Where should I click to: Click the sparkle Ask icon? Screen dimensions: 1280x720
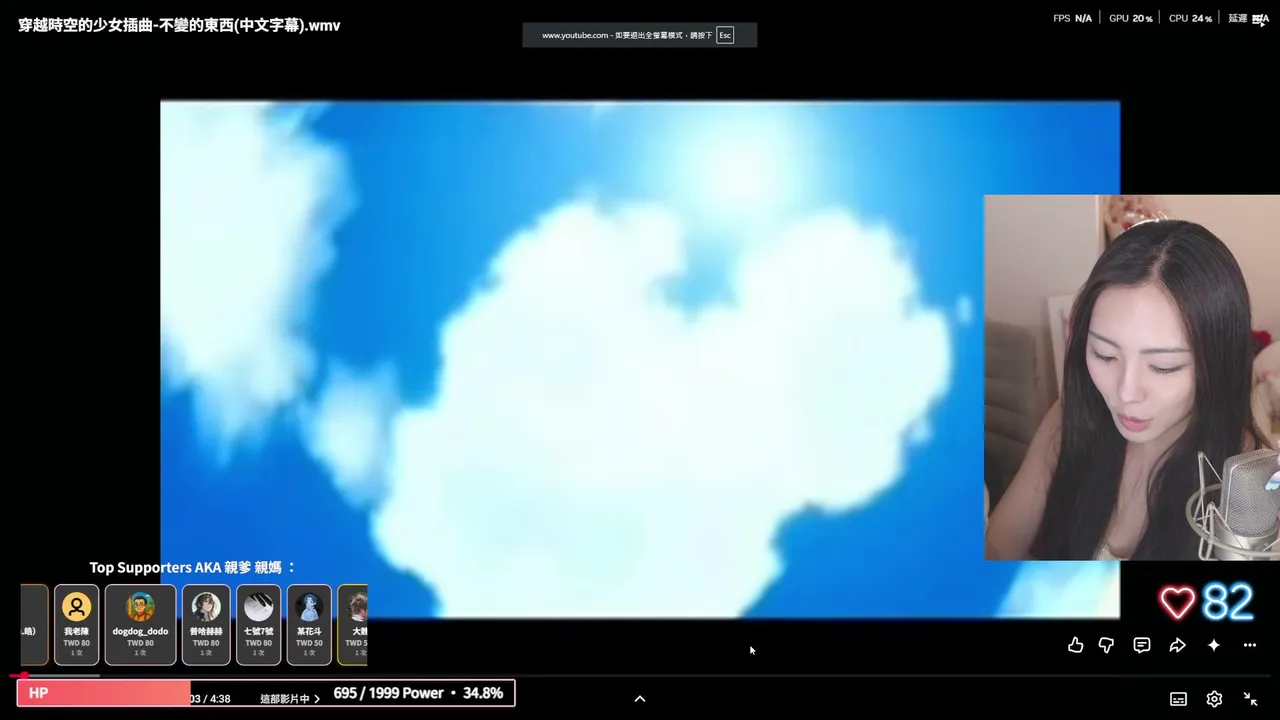click(x=1214, y=645)
